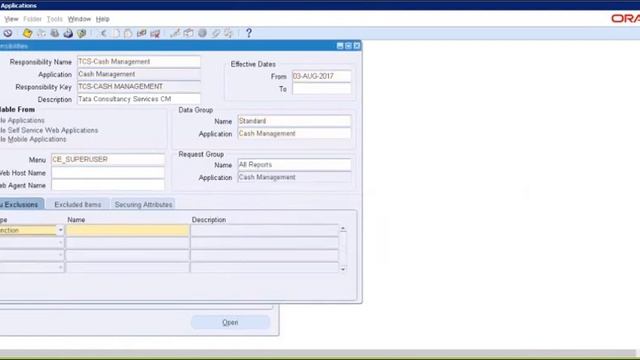The height and width of the screenshot is (360, 640).
Task: Click the Effective Dates From field
Action: [322, 76]
